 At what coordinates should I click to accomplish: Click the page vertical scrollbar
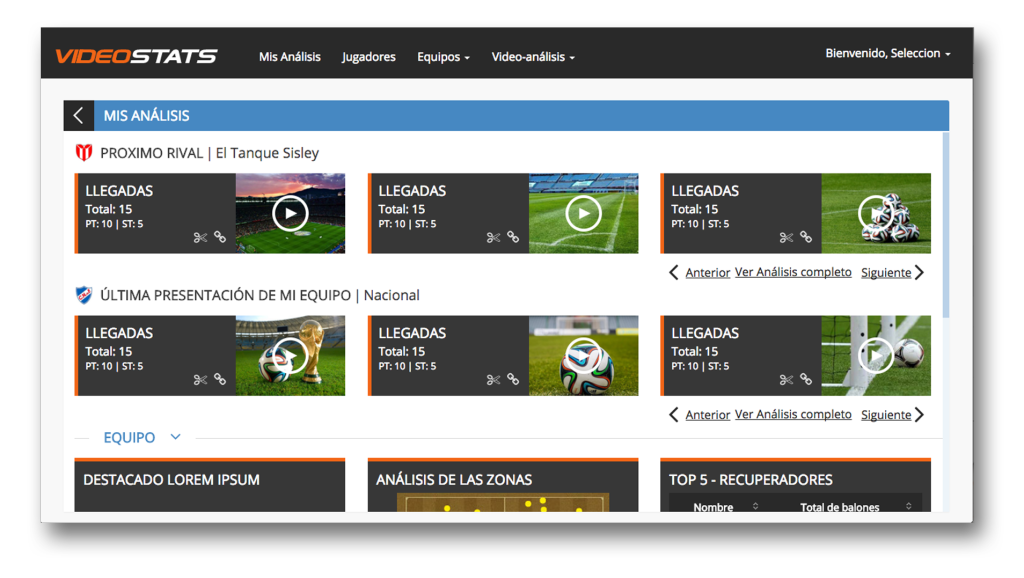946,225
